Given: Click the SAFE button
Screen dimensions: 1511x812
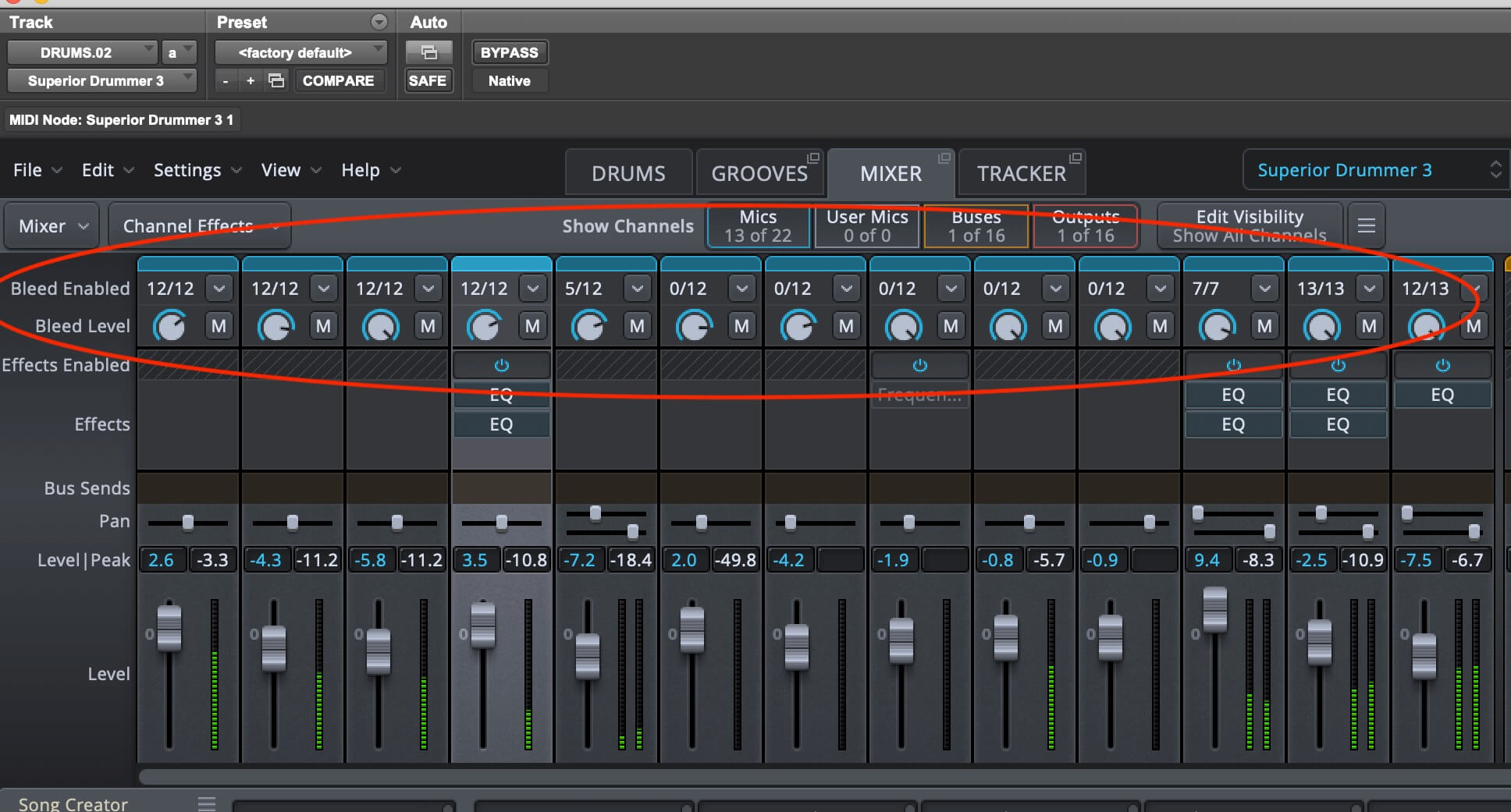Looking at the screenshot, I should tap(428, 80).
